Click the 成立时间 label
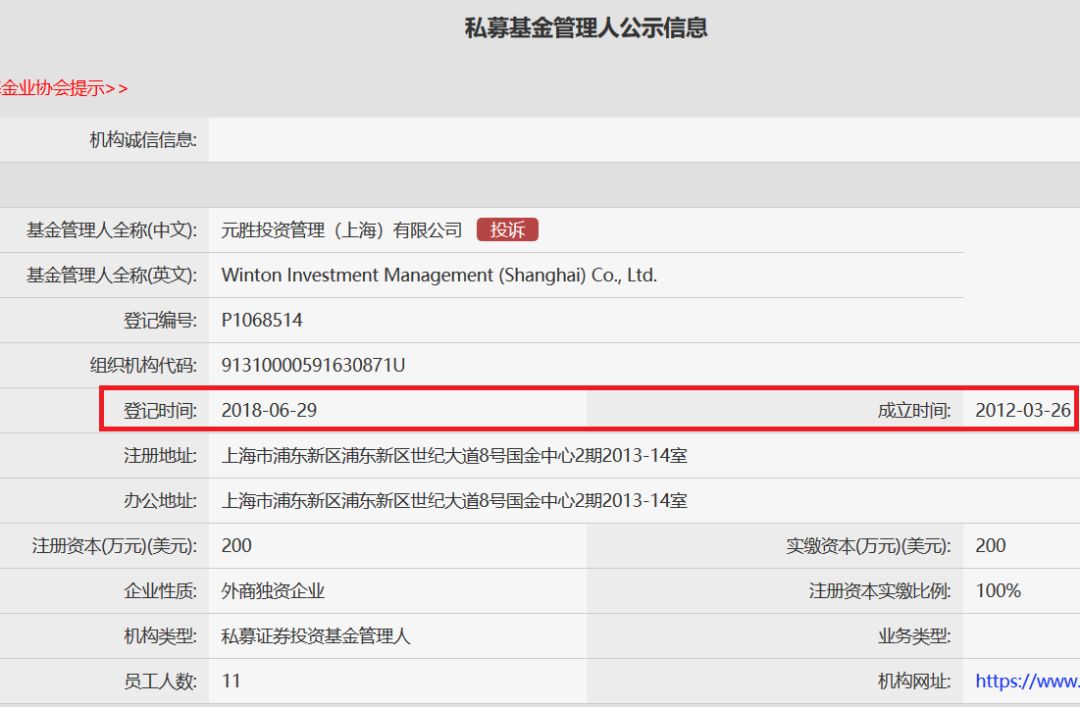 coord(914,410)
